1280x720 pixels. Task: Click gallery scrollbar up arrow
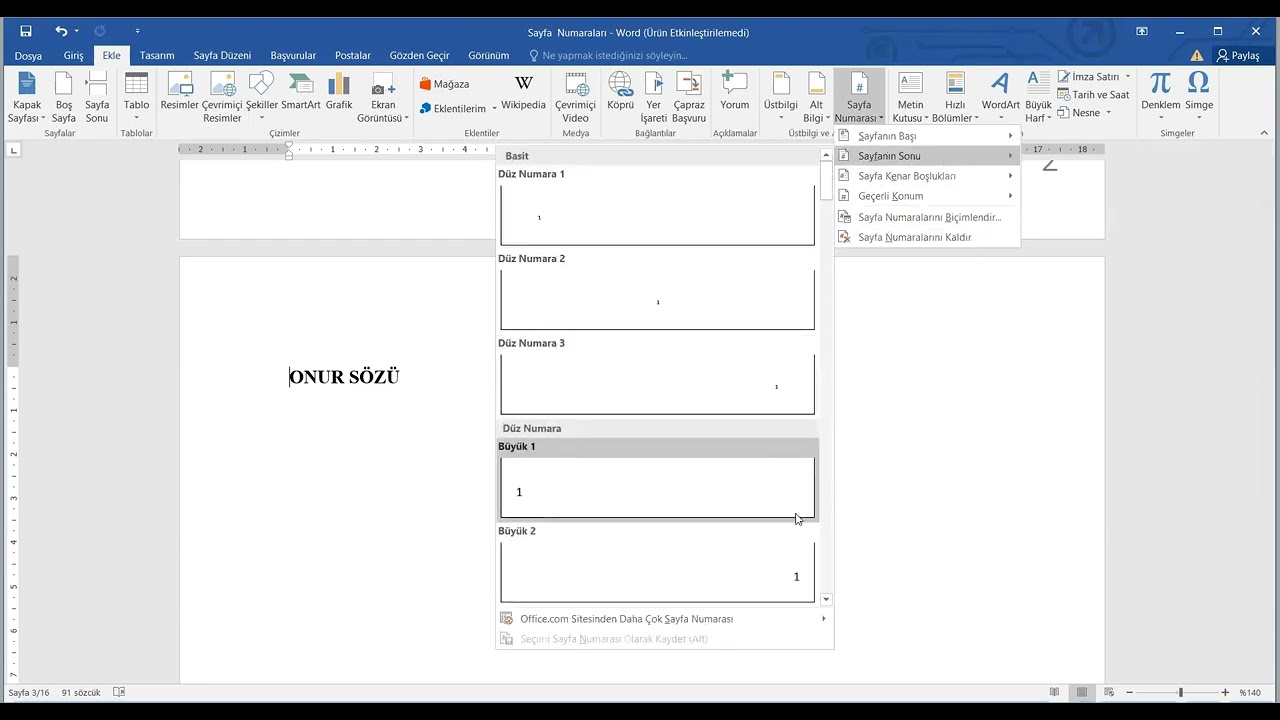pyautogui.click(x=826, y=155)
